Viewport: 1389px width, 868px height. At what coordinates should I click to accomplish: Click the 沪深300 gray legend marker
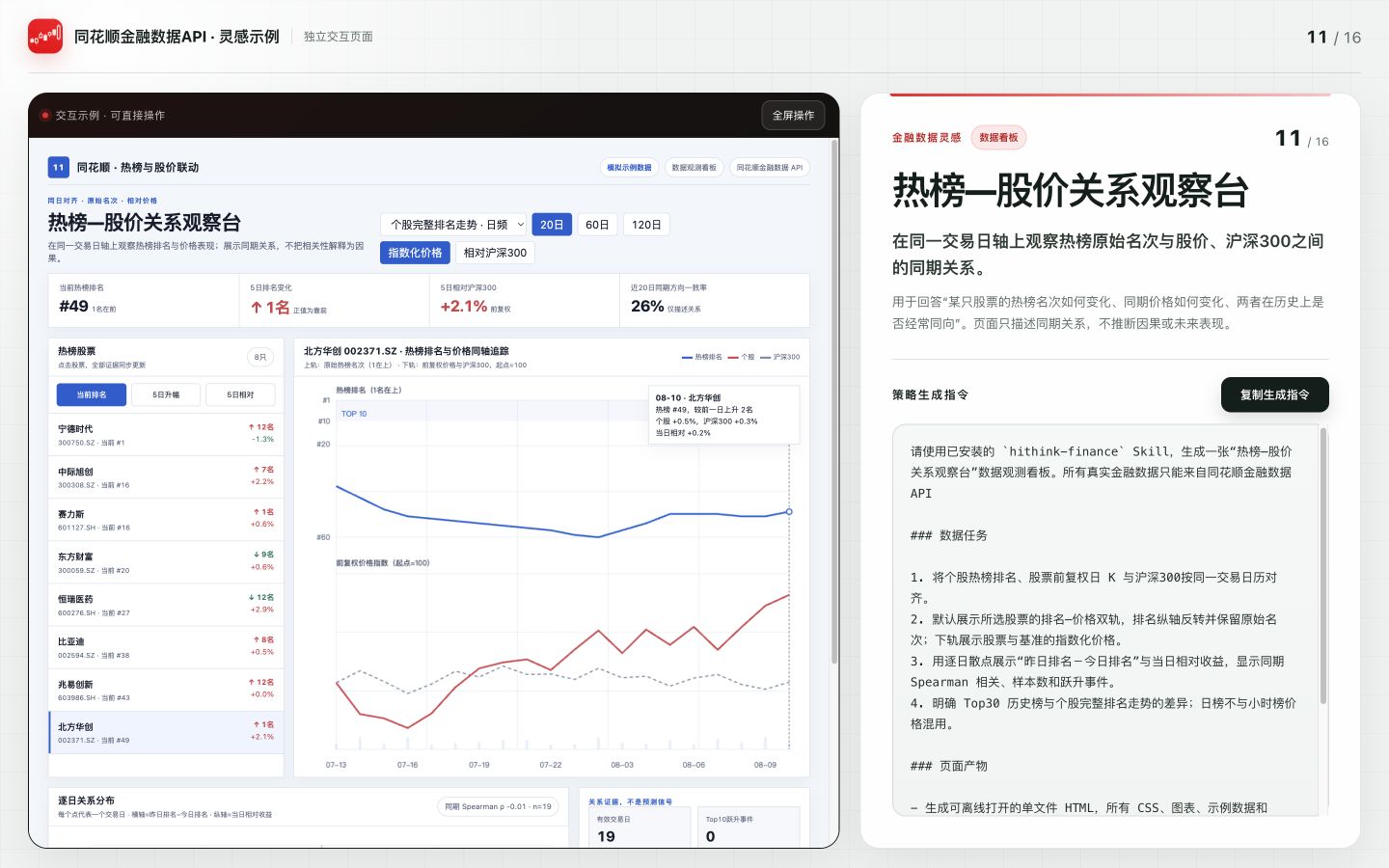click(765, 357)
